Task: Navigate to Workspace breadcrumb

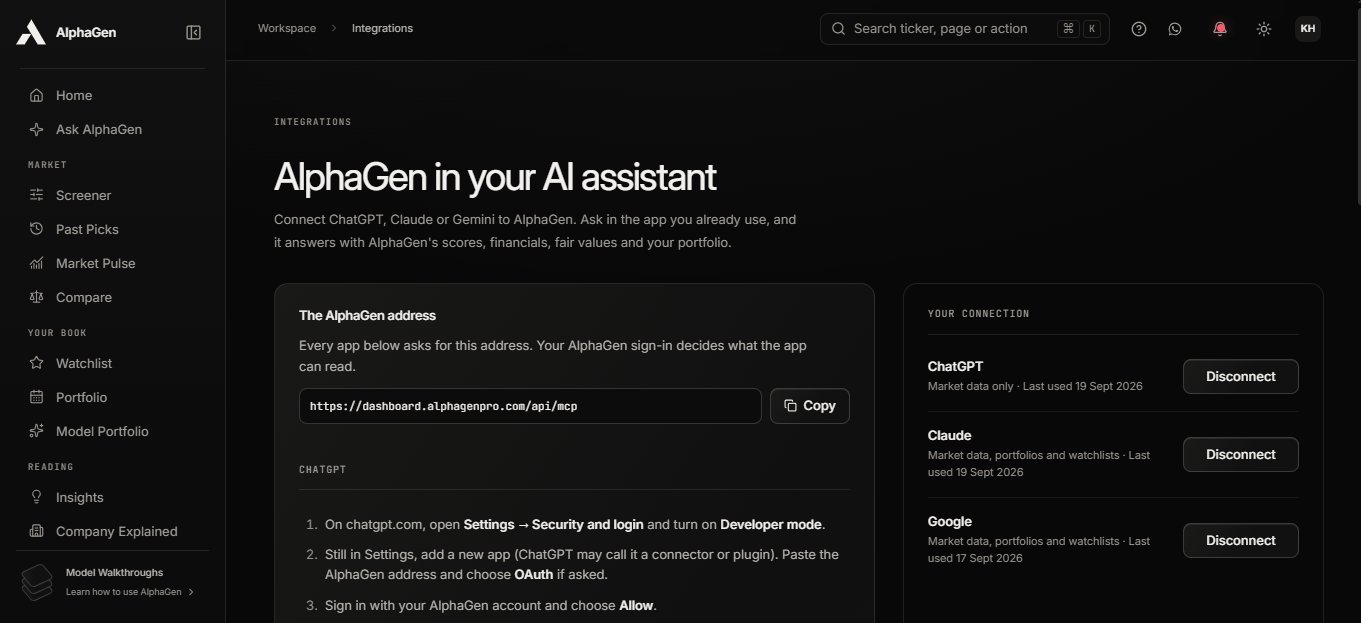Action: (x=287, y=28)
